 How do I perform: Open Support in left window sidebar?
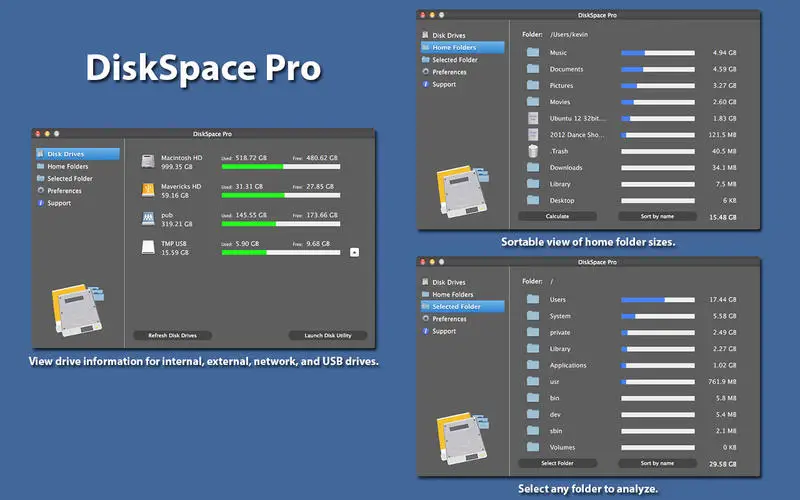pyautogui.click(x=78, y=203)
